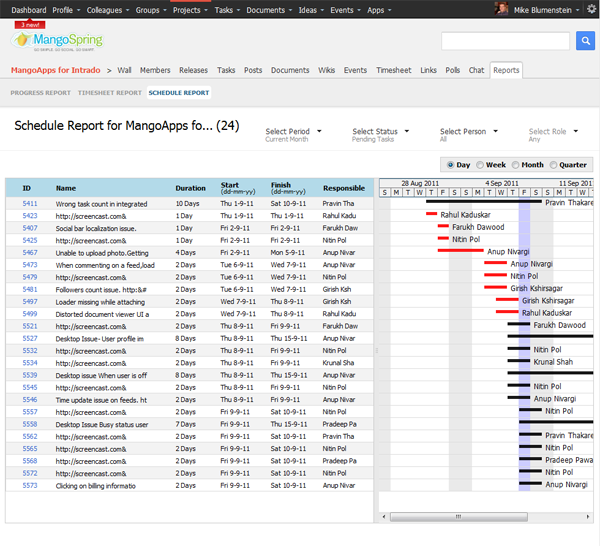The width and height of the screenshot is (600, 546).
Task: Open task ID 5527 link
Action: (30, 338)
